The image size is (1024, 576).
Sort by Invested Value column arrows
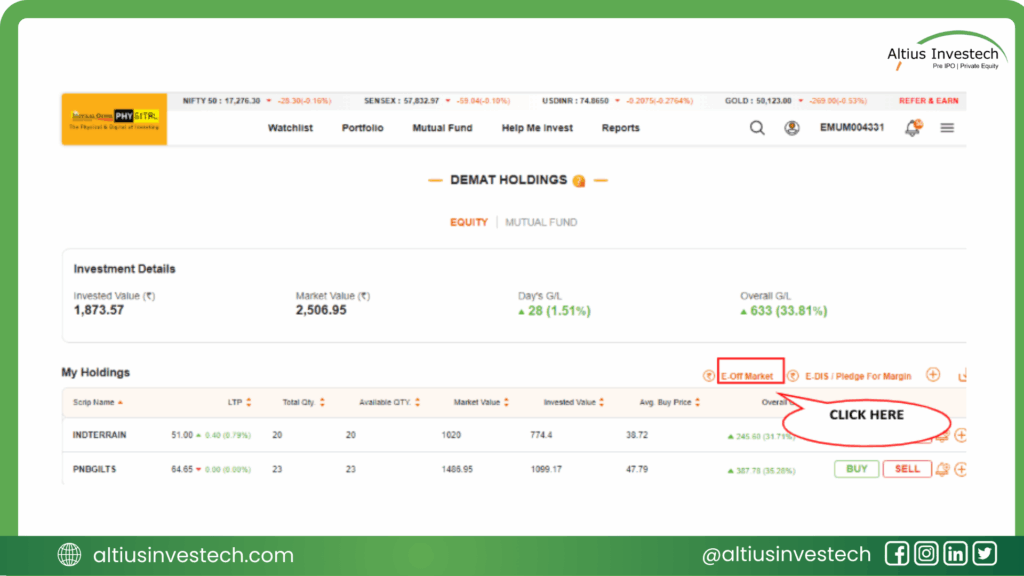[x=601, y=403]
